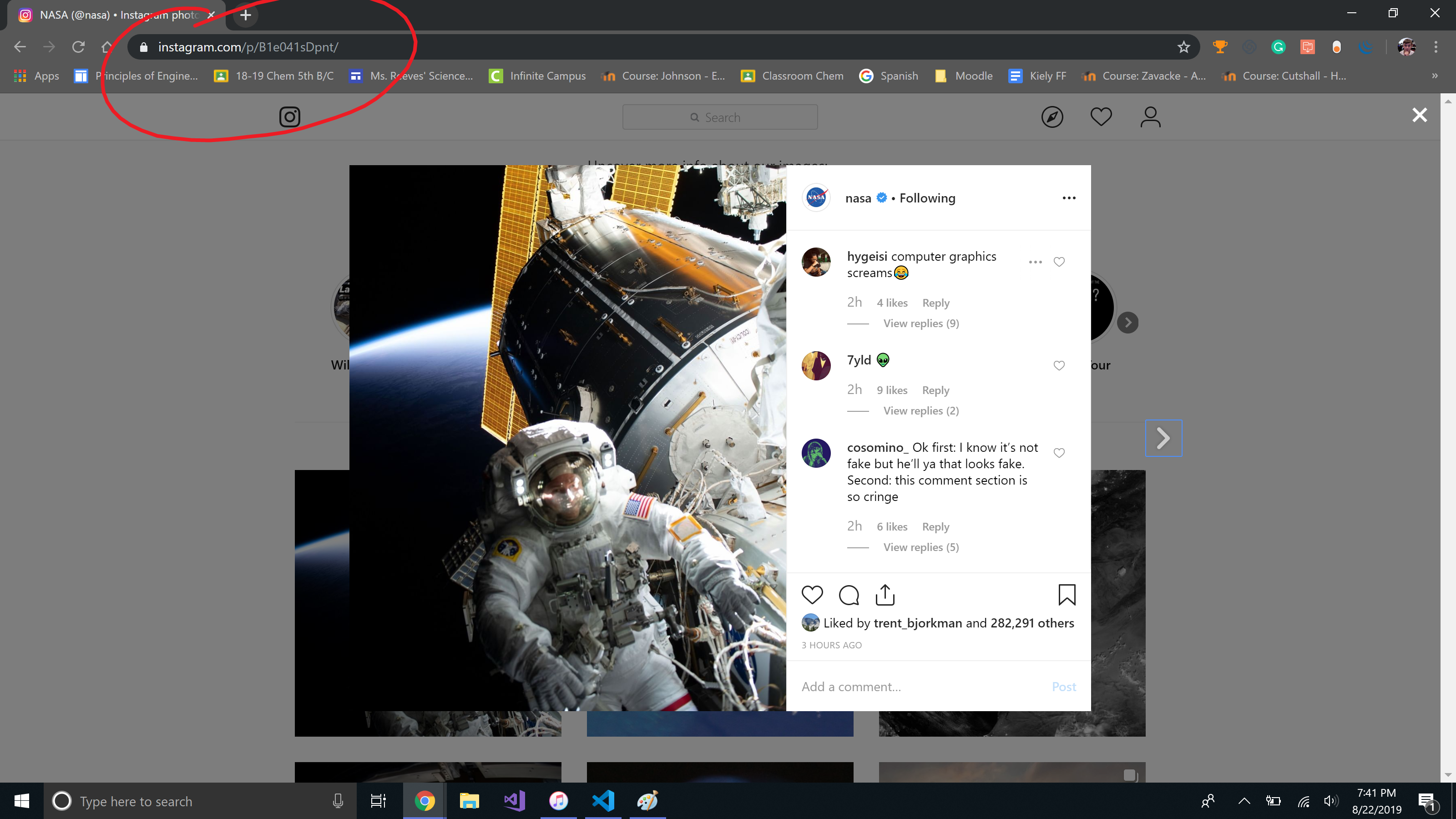This screenshot has height=819, width=1456.
Task: Expand View replies (2) under 7yld
Action: pos(921,411)
